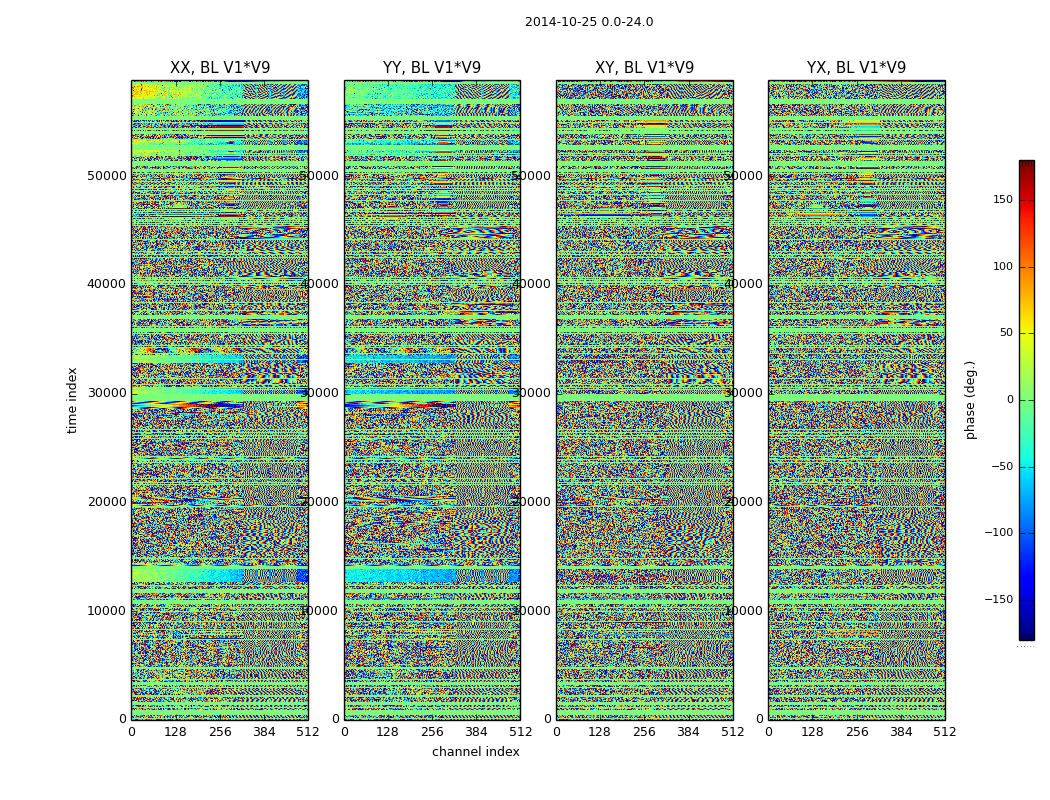Click the YY, BL V1*V9 plot title

pos(432,68)
